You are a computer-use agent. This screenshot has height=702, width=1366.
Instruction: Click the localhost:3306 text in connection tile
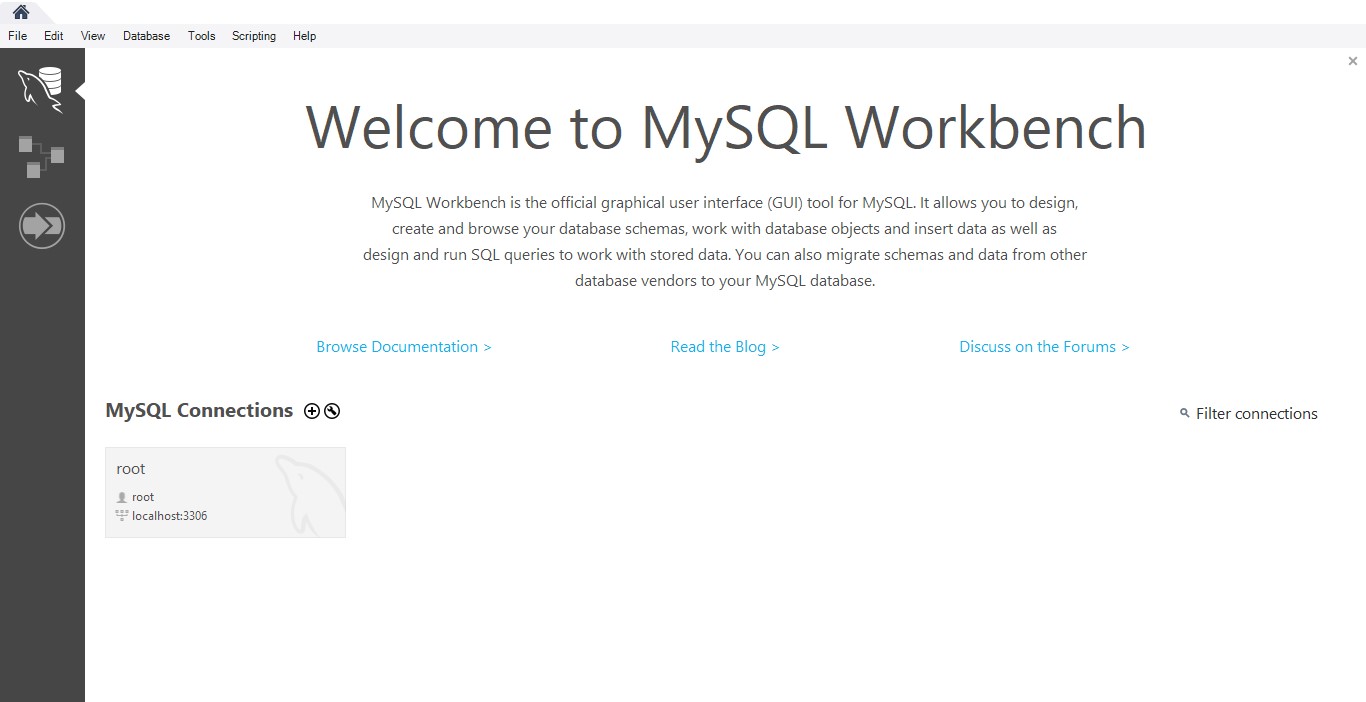point(170,516)
